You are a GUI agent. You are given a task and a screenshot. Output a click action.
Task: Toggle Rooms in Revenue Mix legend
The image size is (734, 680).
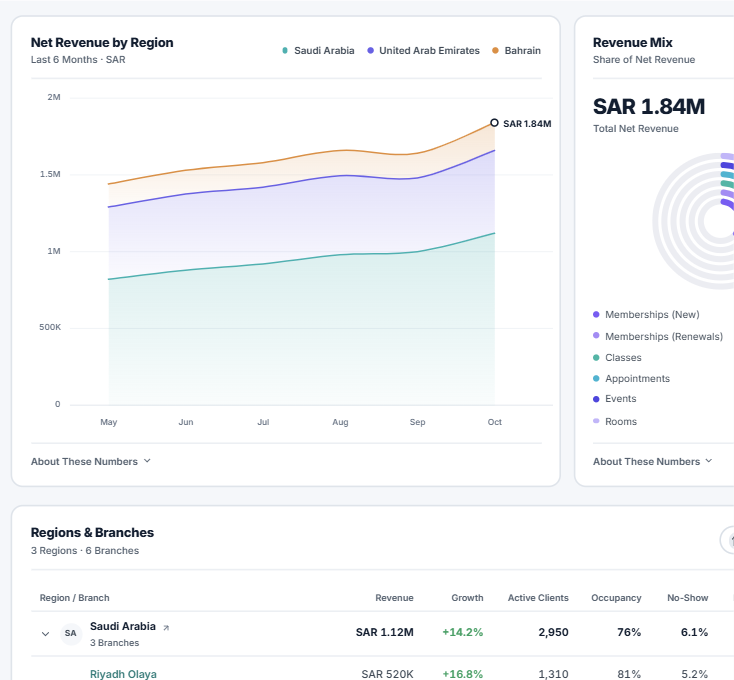coord(615,422)
